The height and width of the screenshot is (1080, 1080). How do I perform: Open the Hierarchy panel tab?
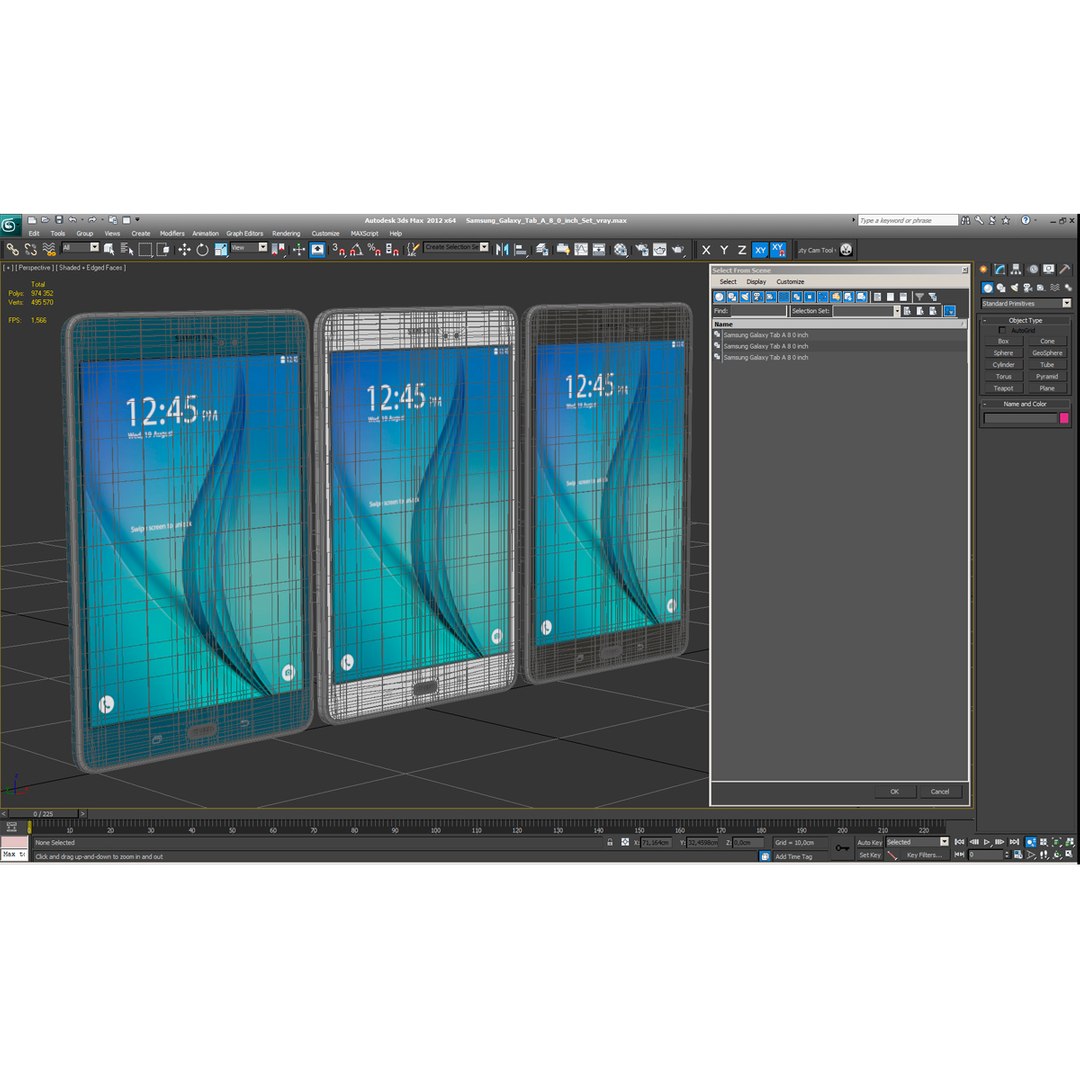pos(1016,269)
